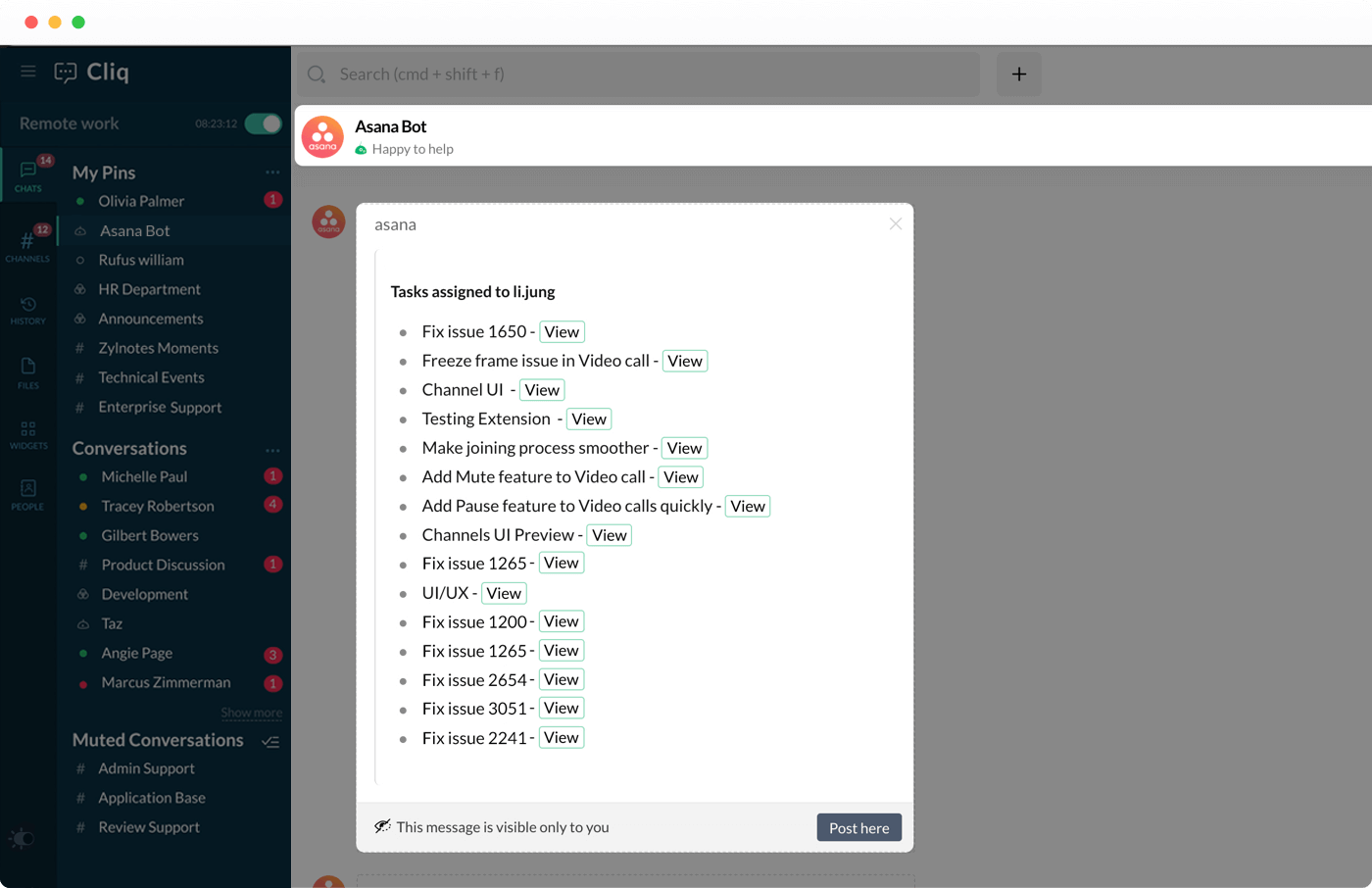Click Tracey Robertson unread badge 4
This screenshot has width=1372, height=888.
273,505
